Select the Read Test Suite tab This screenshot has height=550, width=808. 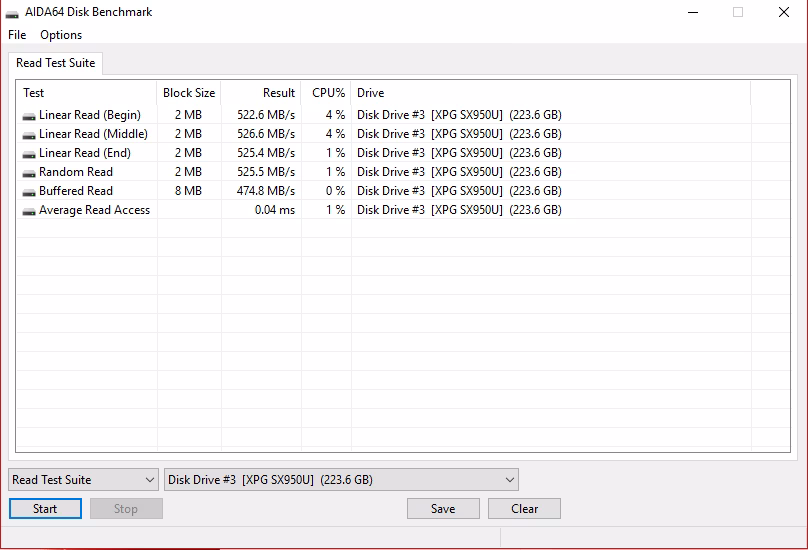click(x=56, y=63)
